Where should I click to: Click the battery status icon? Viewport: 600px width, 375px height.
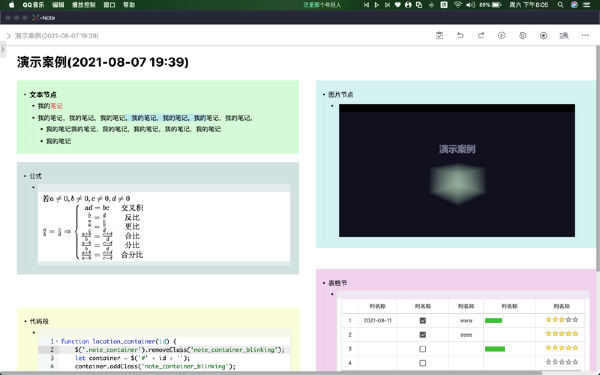[x=497, y=5]
